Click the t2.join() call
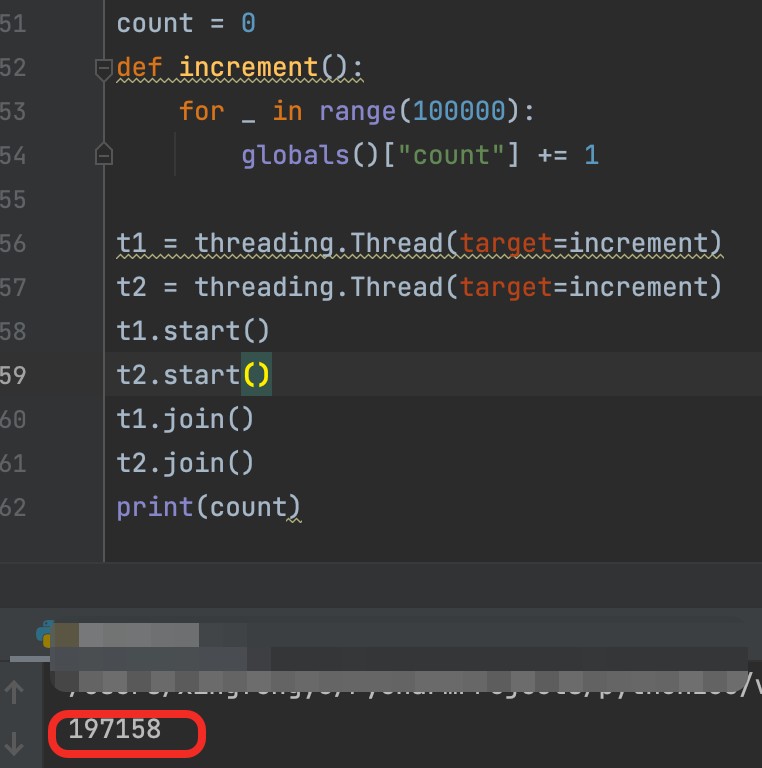Viewport: 762px width, 768px height. click(185, 463)
